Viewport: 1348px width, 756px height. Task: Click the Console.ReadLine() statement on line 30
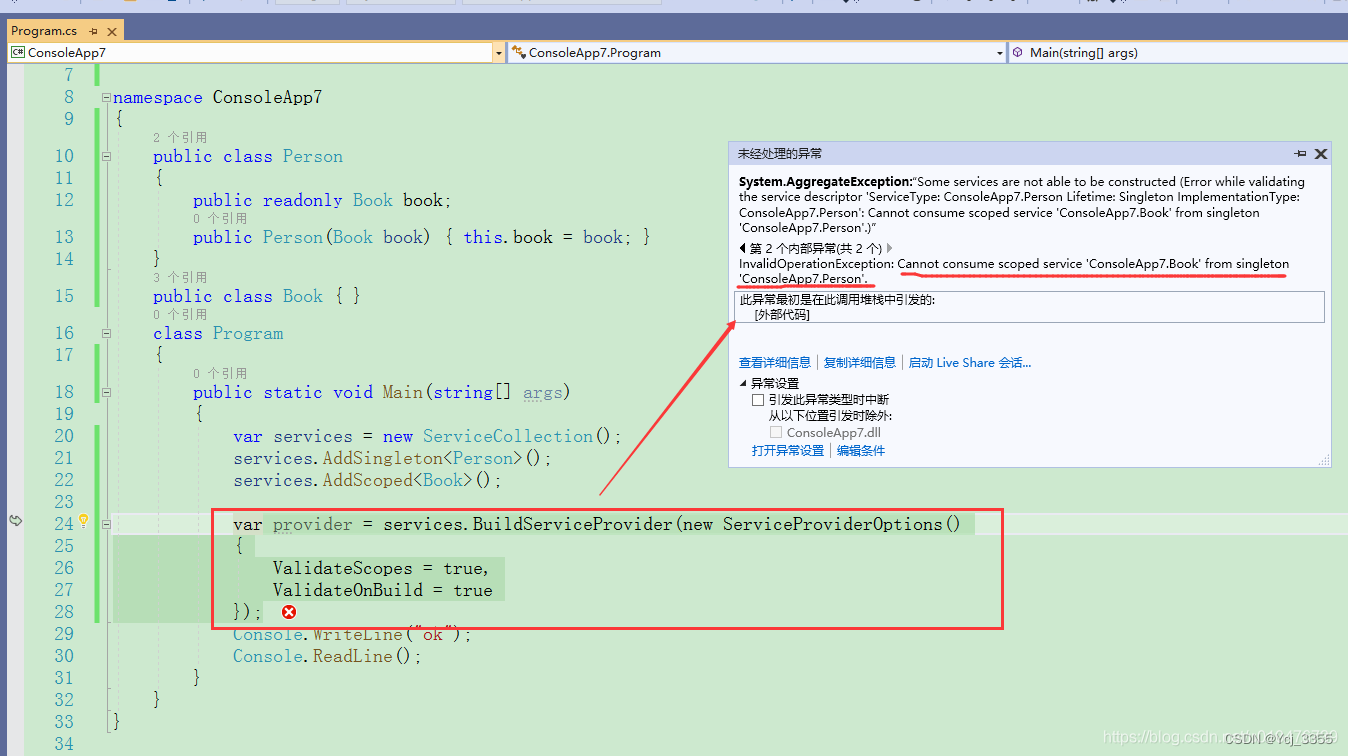click(x=327, y=656)
